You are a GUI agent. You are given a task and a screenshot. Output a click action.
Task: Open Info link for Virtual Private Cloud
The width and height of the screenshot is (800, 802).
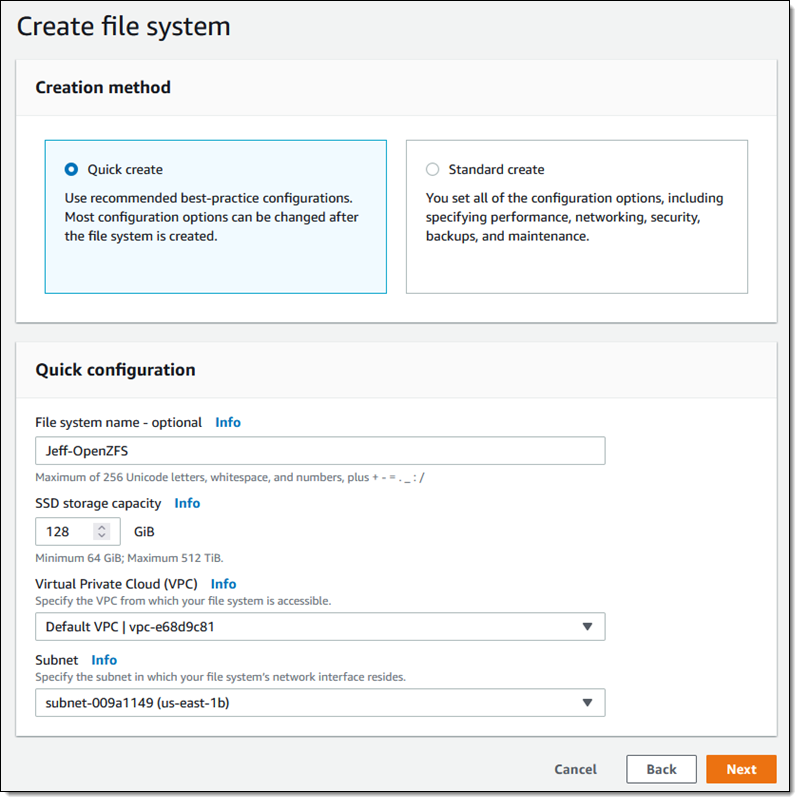pyautogui.click(x=224, y=584)
